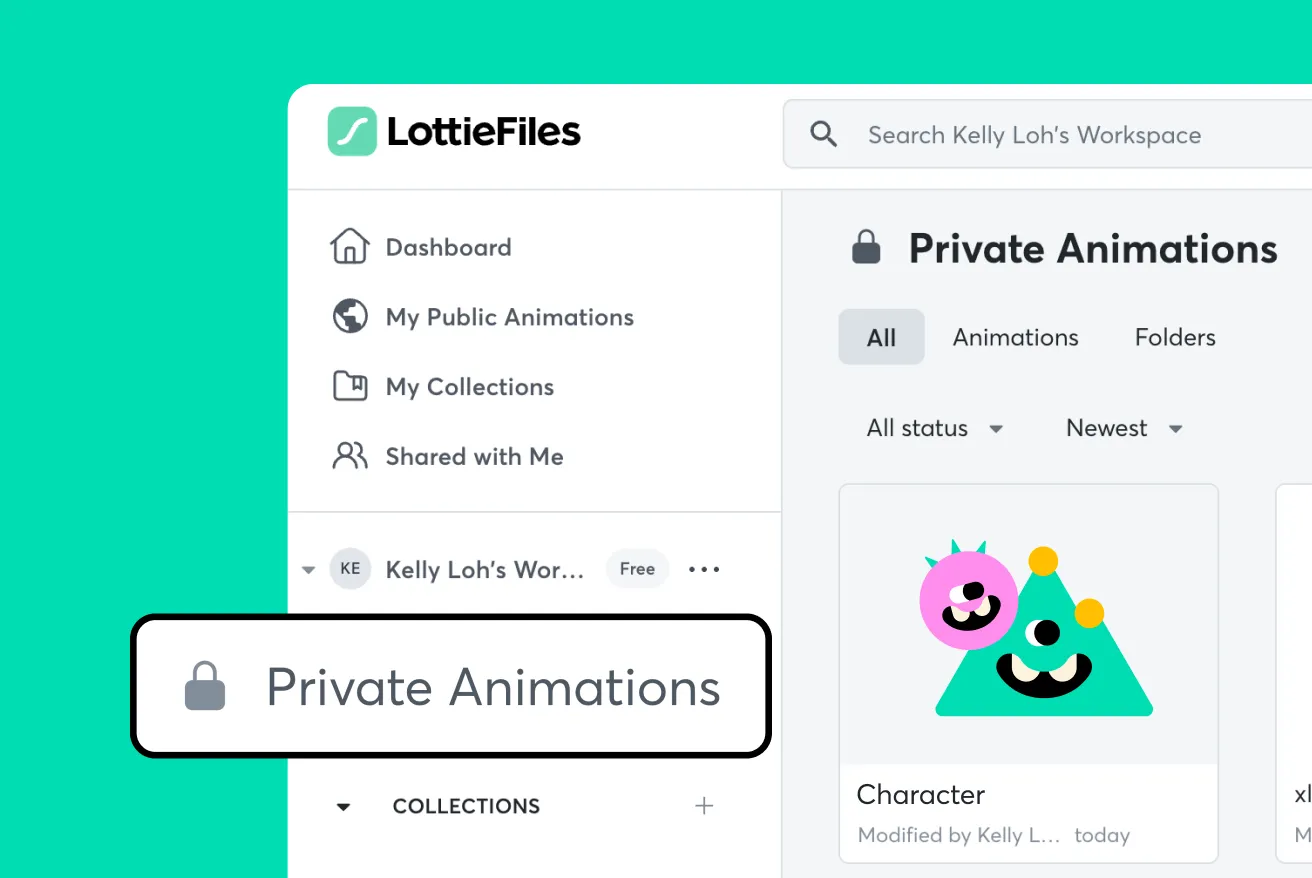Viewport: 1312px width, 878px height.
Task: Click the Shared with Me people icon
Action: tap(350, 456)
